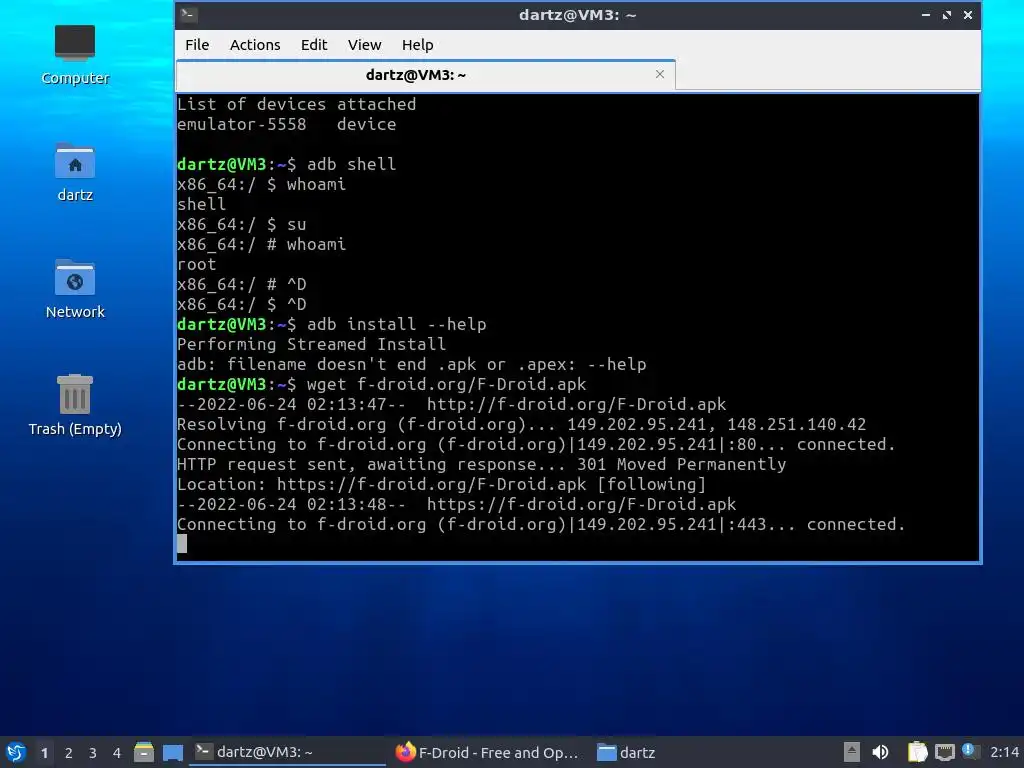Viewport: 1024px width, 768px height.
Task: Click the '301 Moved Permanently' response line
Action: point(481,464)
